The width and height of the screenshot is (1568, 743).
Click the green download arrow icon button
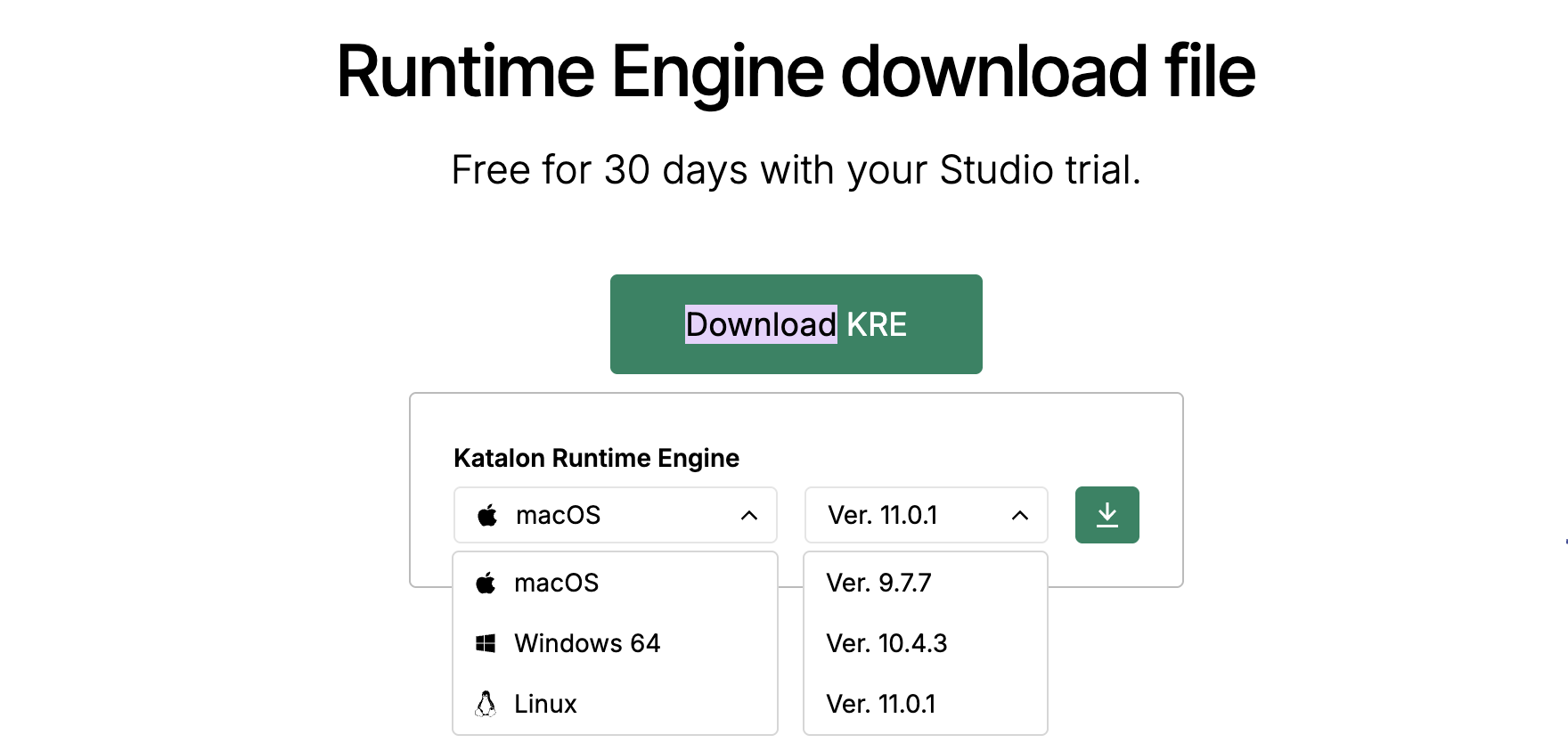[x=1107, y=515]
